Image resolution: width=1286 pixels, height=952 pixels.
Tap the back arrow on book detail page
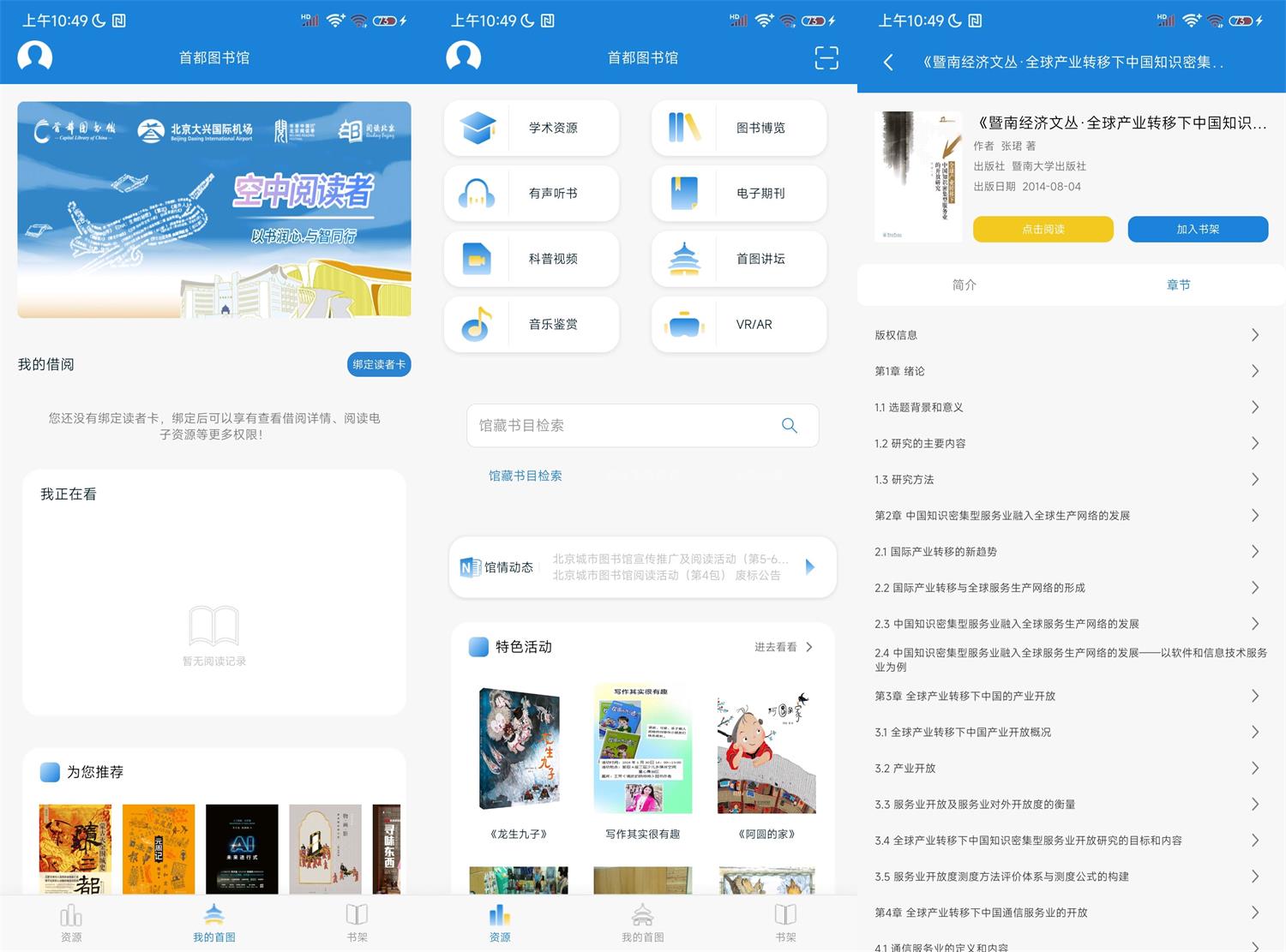point(887,62)
